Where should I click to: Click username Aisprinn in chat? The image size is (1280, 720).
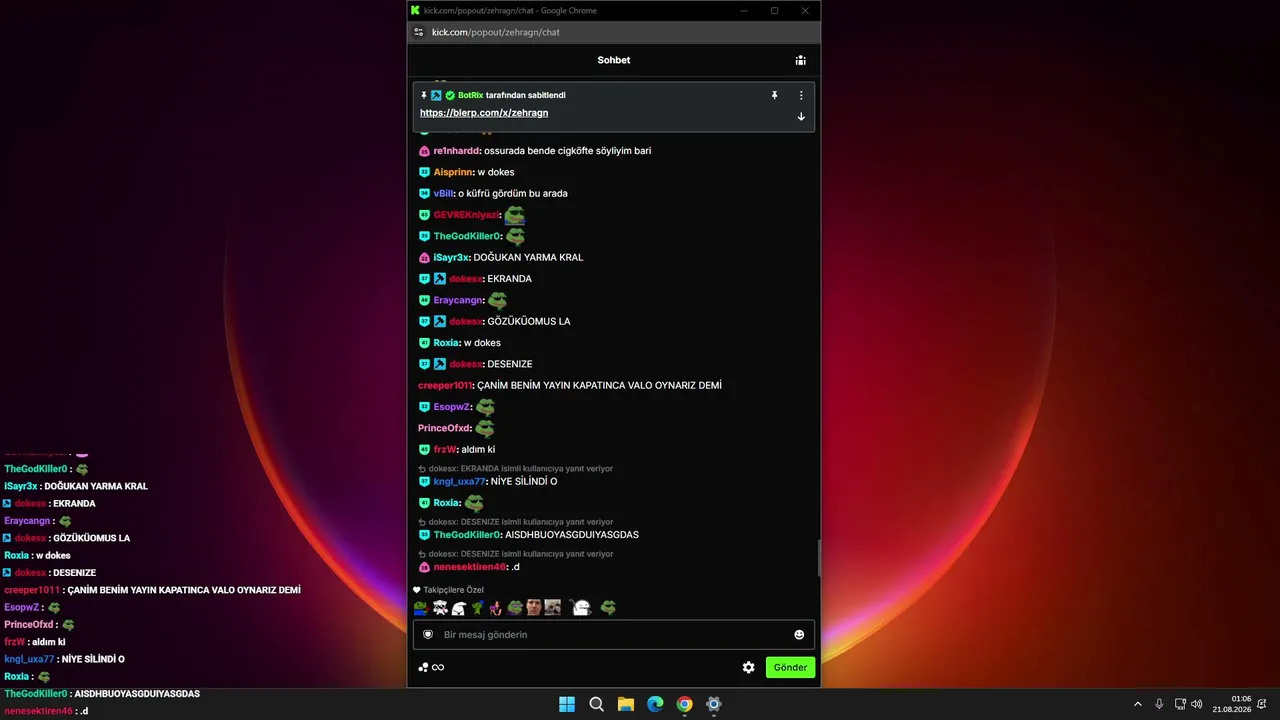tap(453, 172)
